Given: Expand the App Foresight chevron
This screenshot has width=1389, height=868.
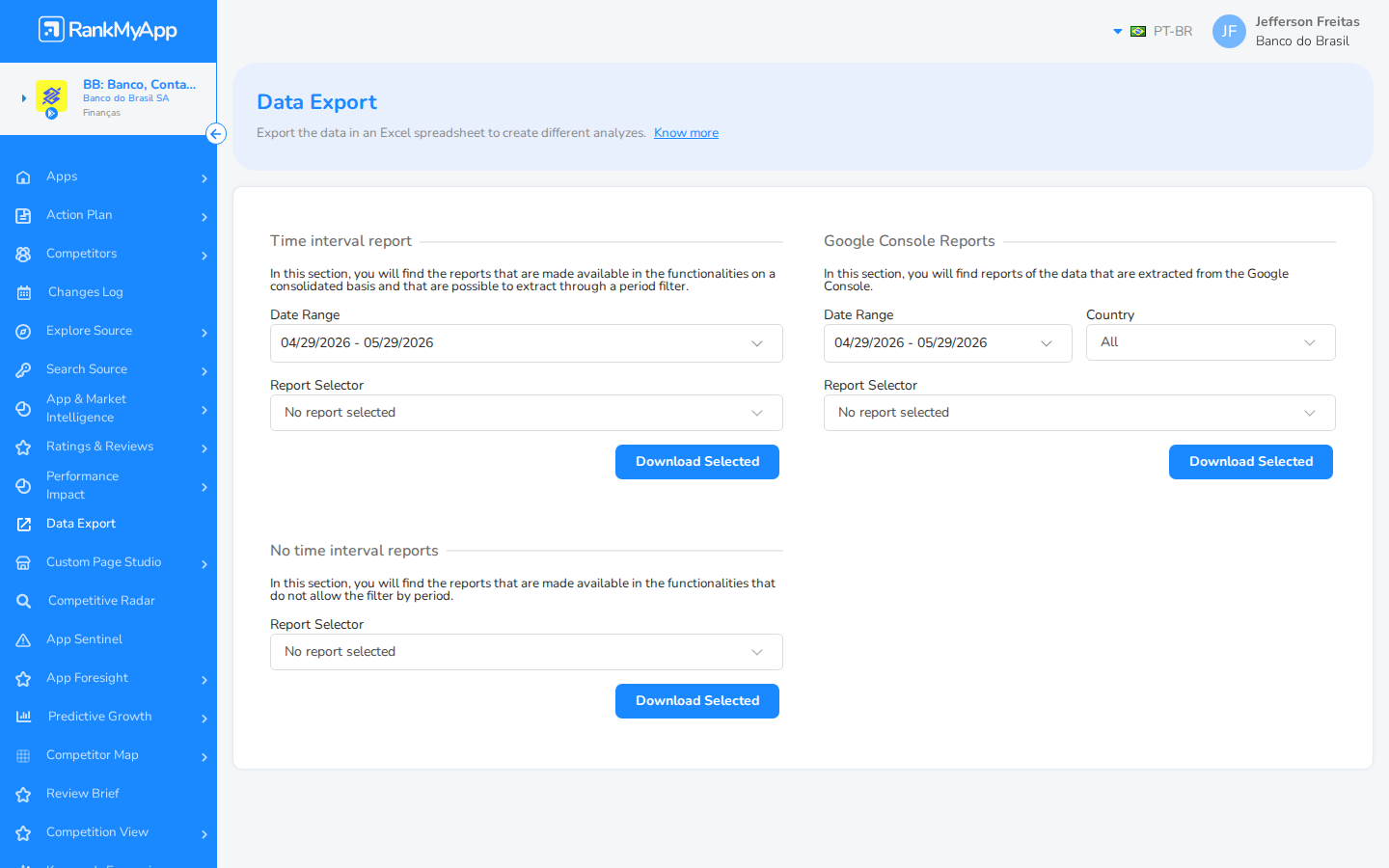Looking at the screenshot, I should click(204, 680).
